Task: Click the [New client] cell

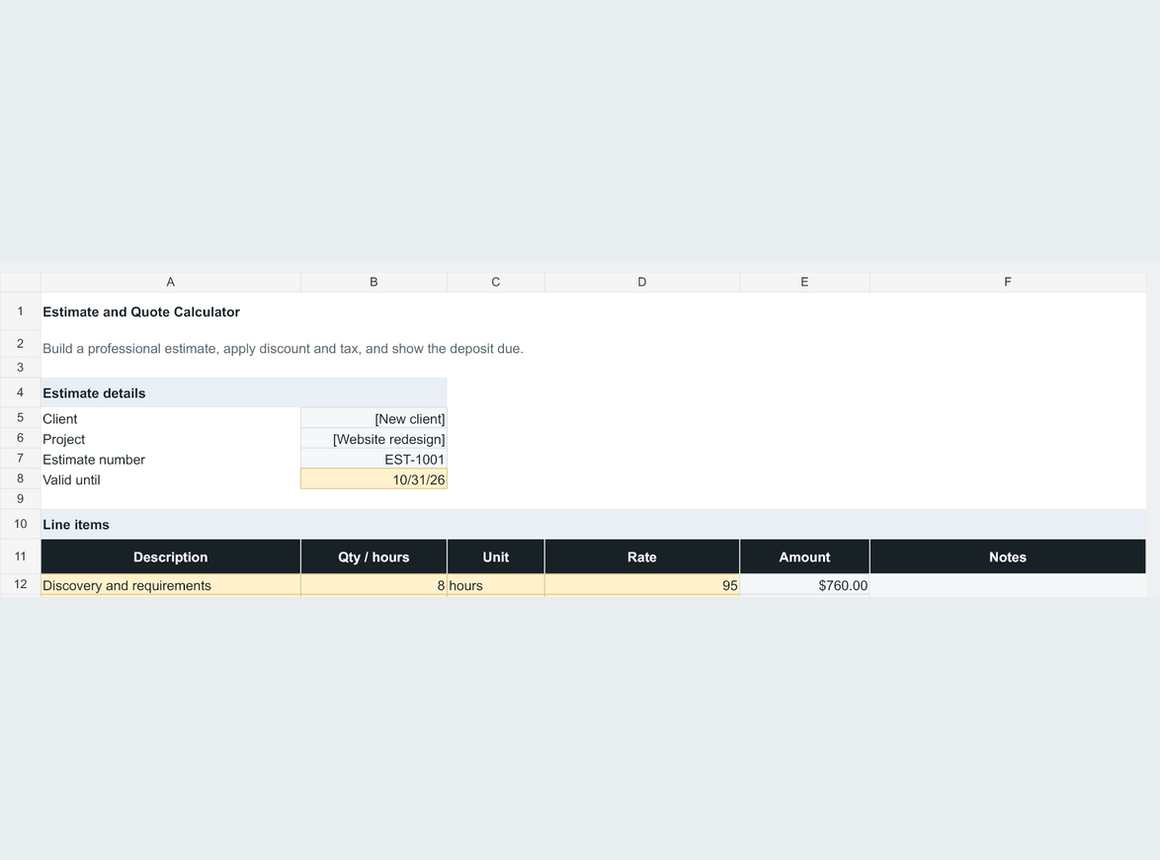Action: coord(374,418)
